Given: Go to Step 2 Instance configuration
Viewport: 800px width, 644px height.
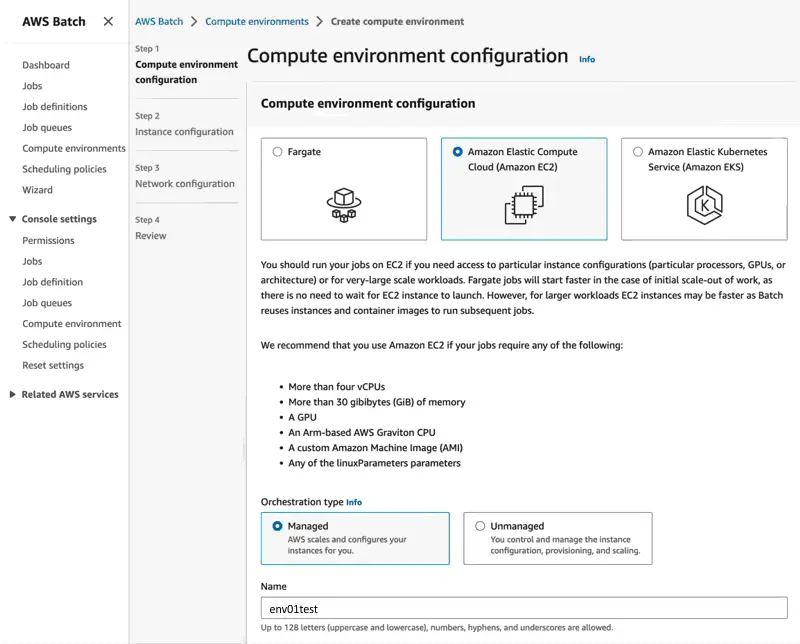Looking at the screenshot, I should point(184,132).
